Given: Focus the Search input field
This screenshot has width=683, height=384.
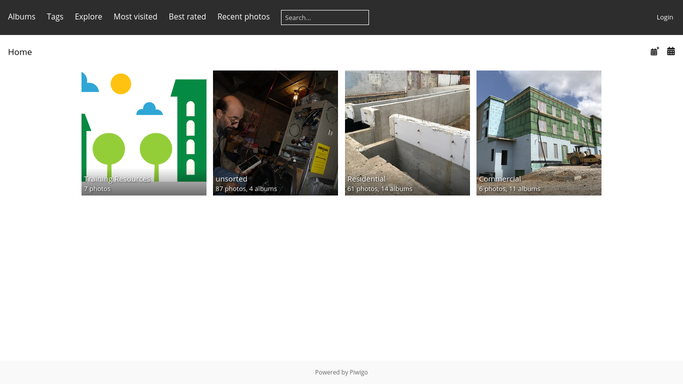Looking at the screenshot, I should 325,17.
